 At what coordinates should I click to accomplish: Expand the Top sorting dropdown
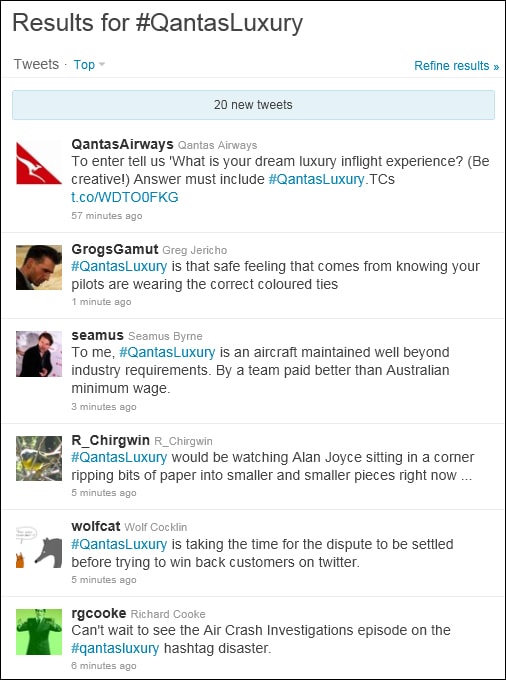pos(89,65)
